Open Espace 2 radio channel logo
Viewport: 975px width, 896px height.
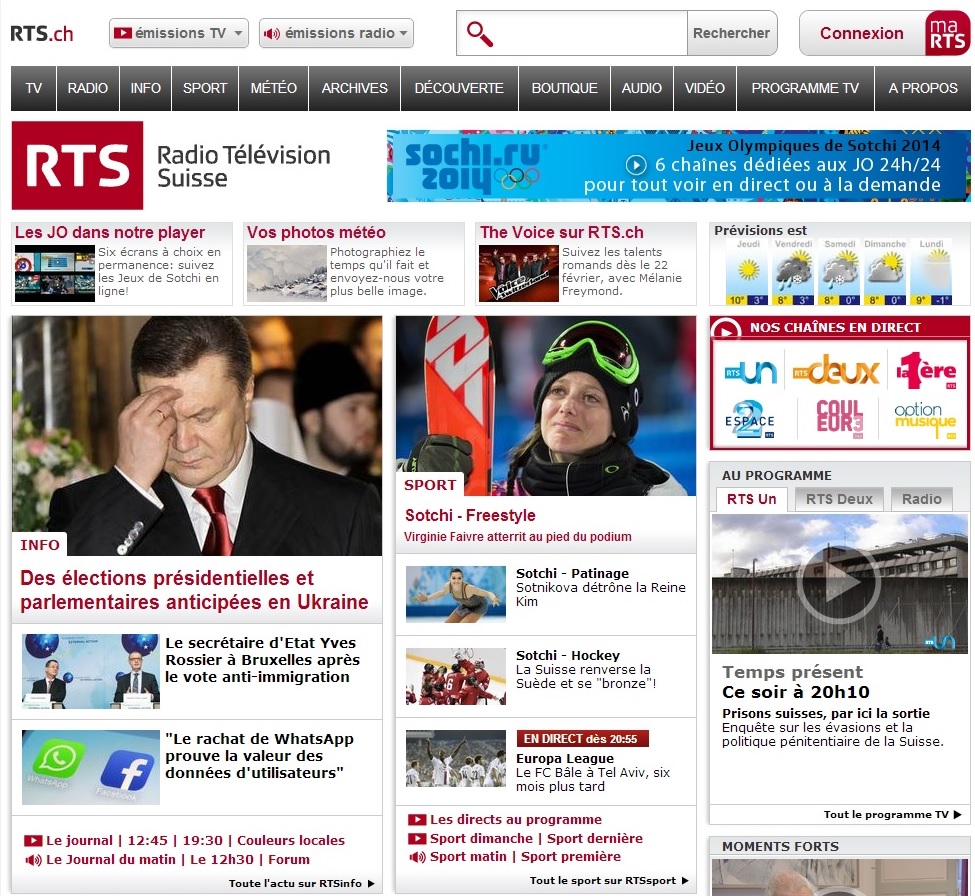coord(750,420)
